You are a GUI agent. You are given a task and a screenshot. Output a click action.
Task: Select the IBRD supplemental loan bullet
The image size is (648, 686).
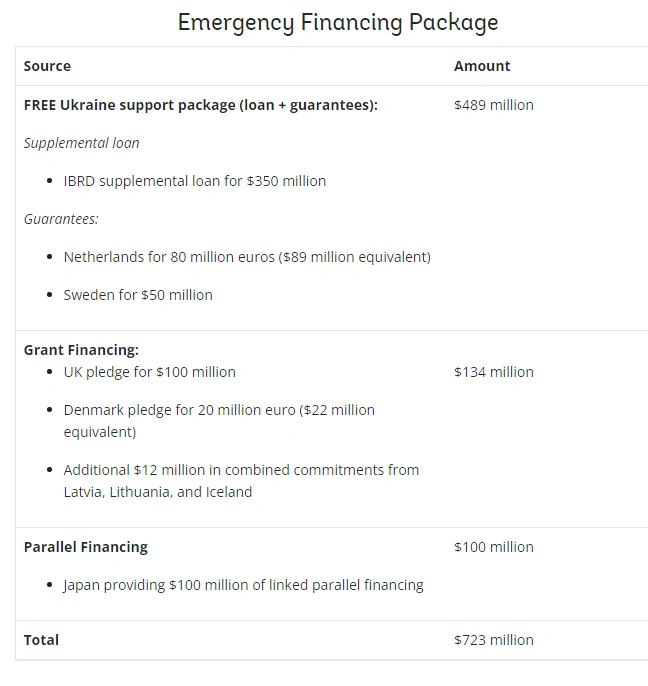[195, 181]
